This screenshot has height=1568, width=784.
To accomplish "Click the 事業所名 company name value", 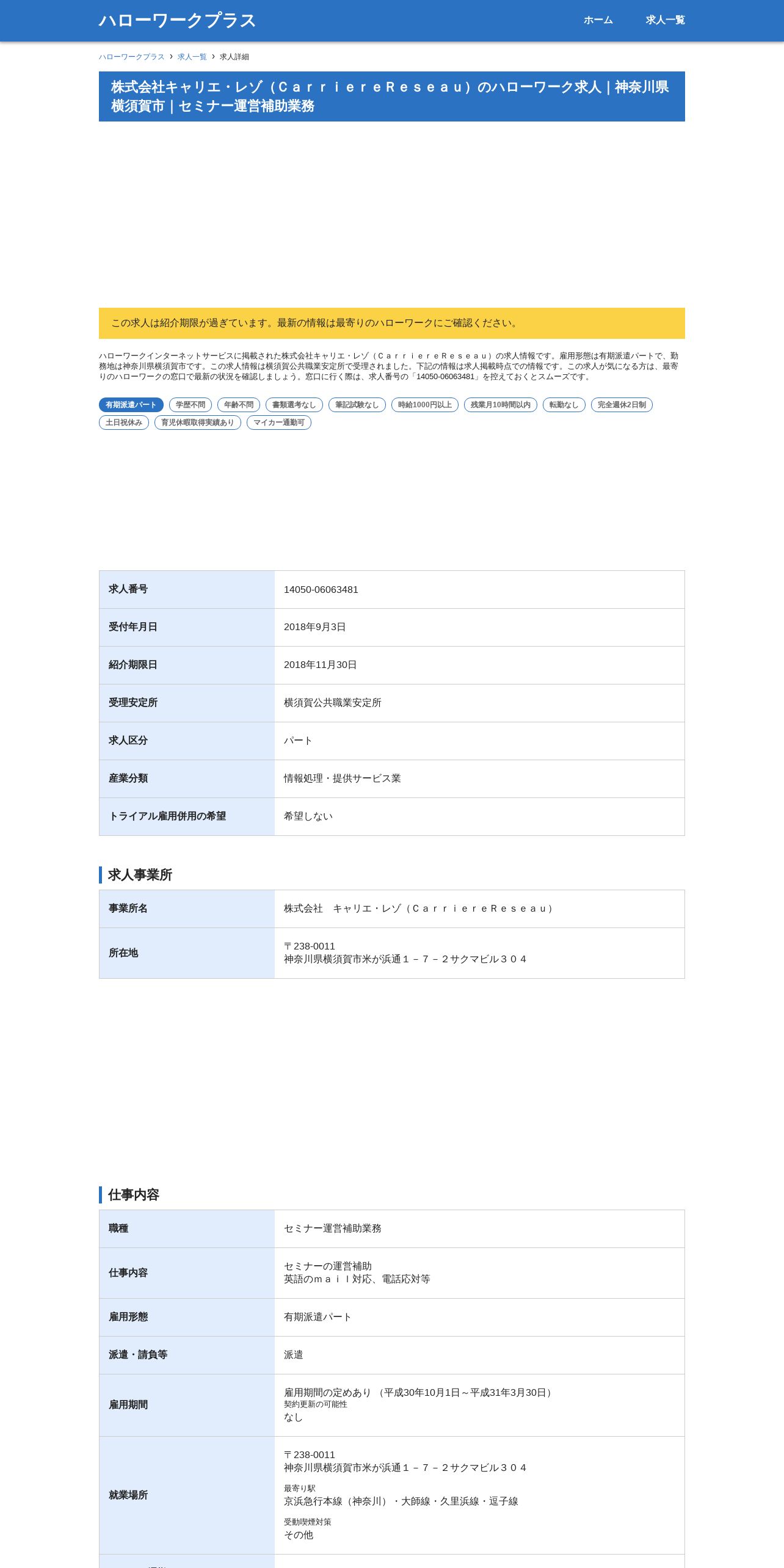I will pyautogui.click(x=420, y=909).
